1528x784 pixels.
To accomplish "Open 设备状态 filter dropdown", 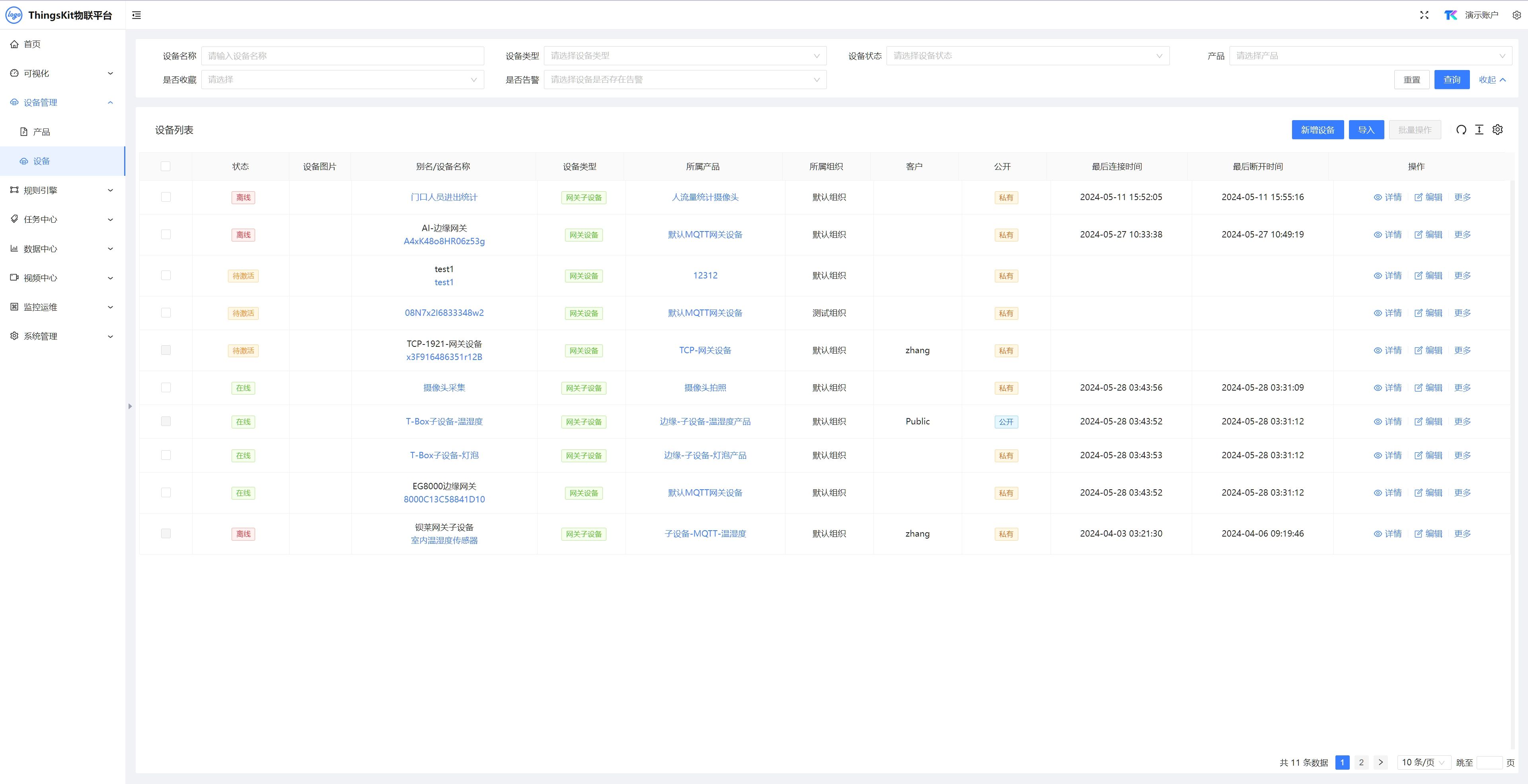I will coord(1027,56).
